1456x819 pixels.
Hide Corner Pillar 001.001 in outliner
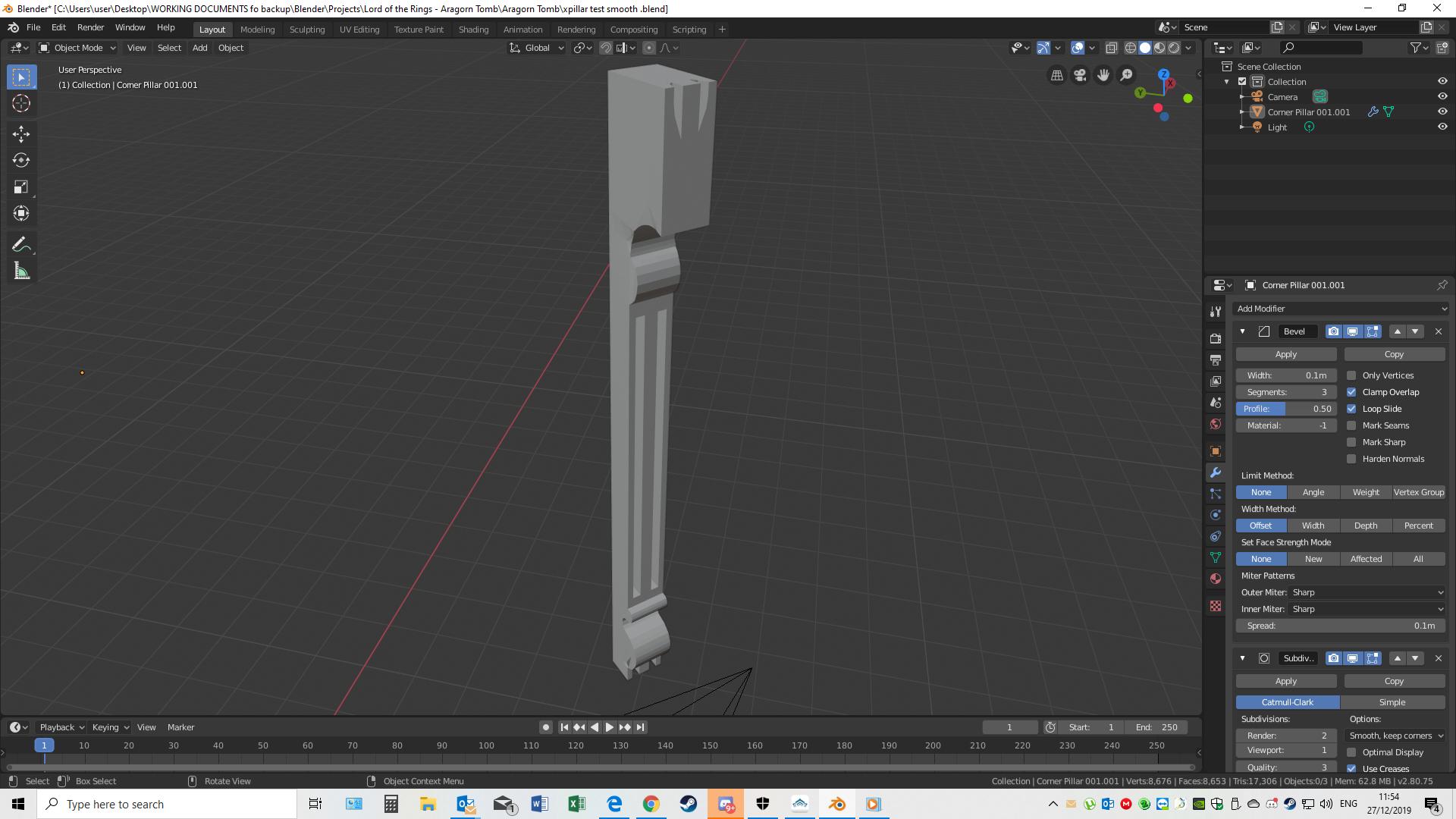[x=1442, y=111]
